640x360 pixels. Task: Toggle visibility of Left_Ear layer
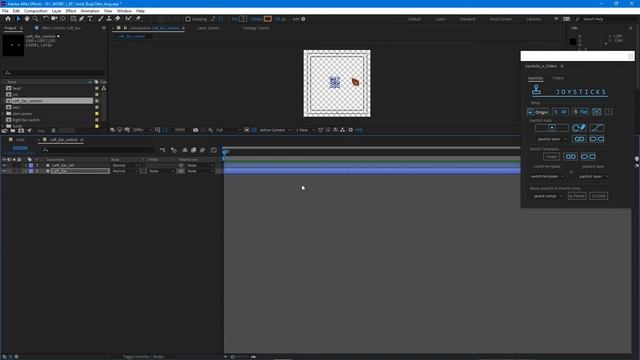coord(4,171)
